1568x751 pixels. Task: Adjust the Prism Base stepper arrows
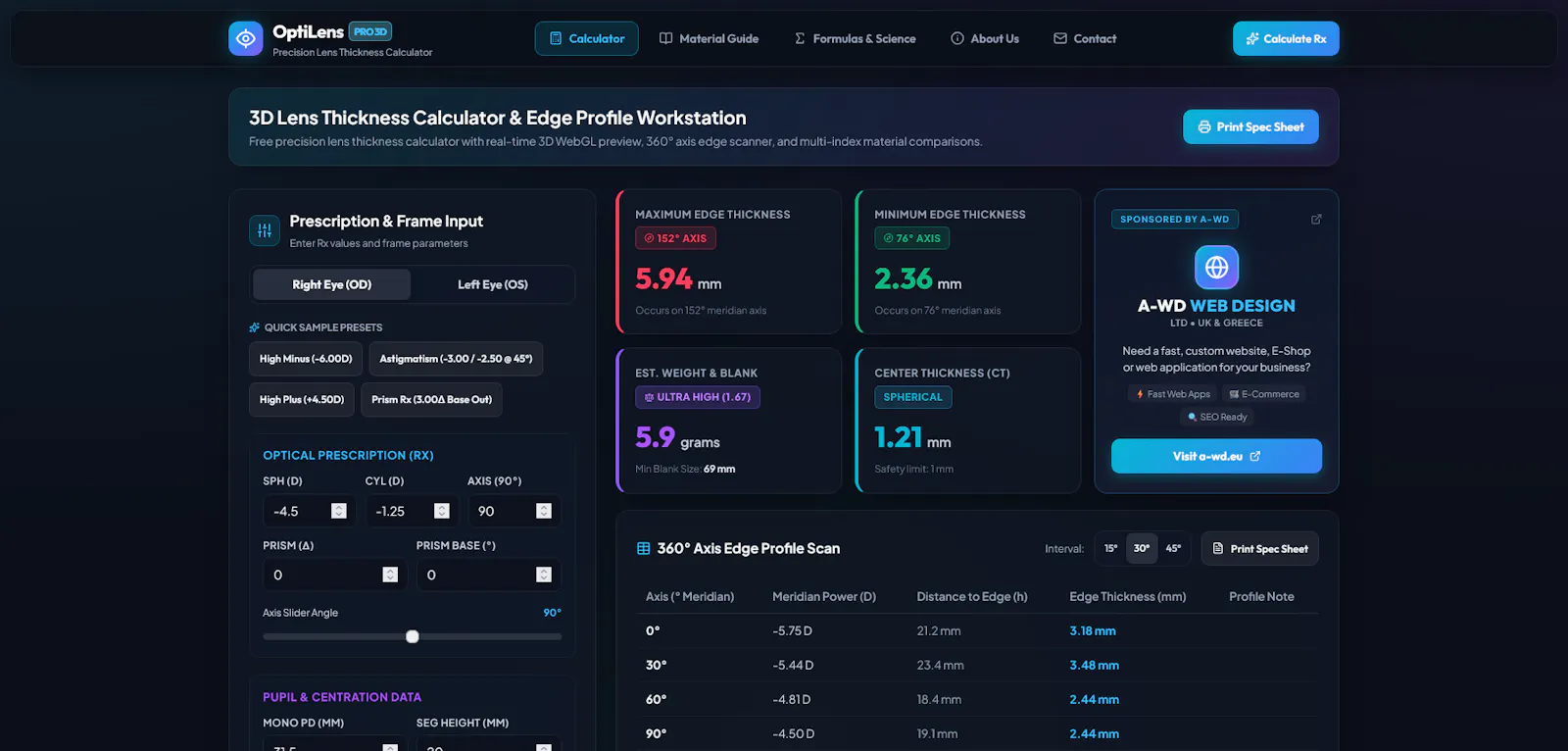[544, 575]
